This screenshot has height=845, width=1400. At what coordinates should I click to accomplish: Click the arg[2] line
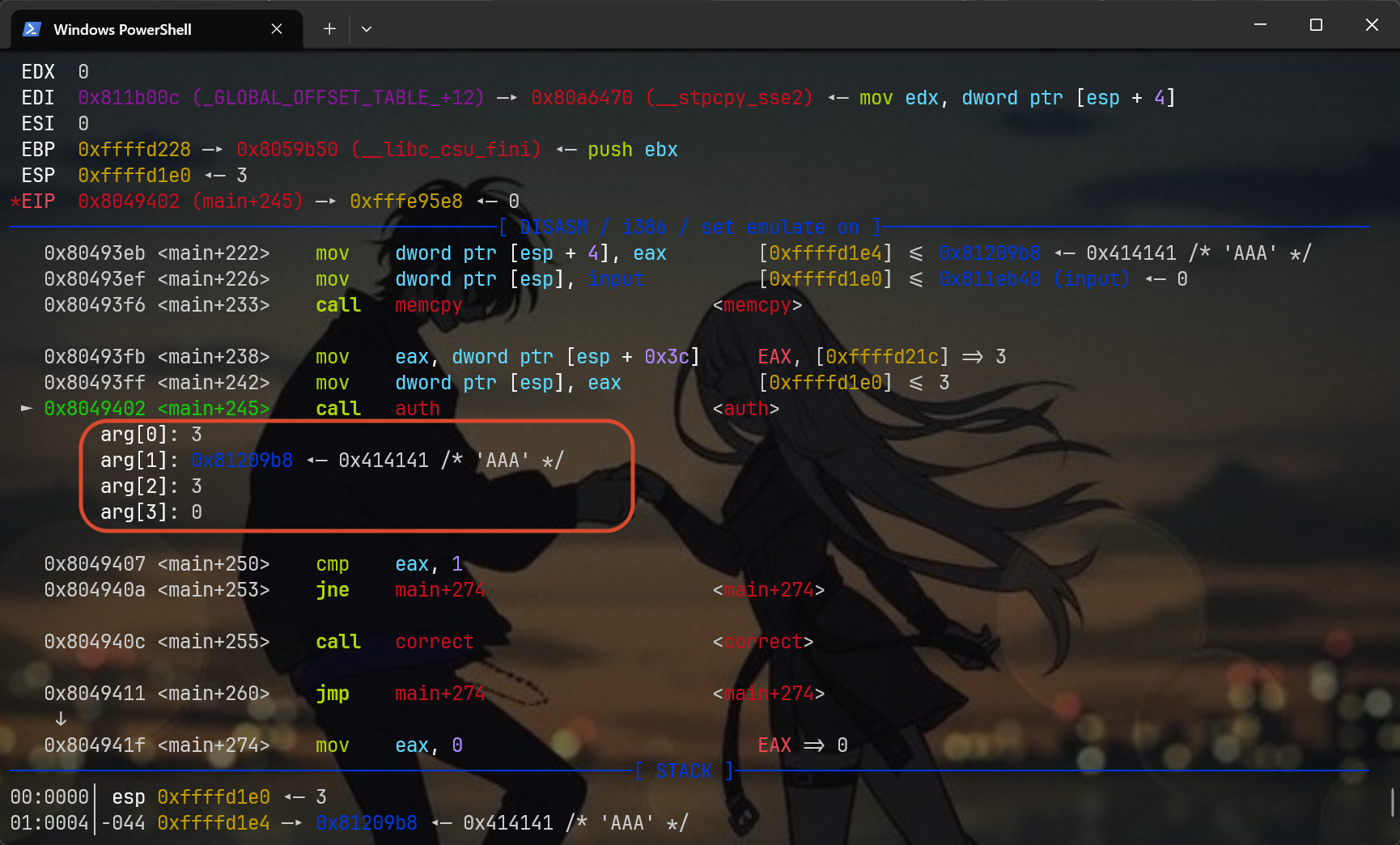tap(151, 486)
